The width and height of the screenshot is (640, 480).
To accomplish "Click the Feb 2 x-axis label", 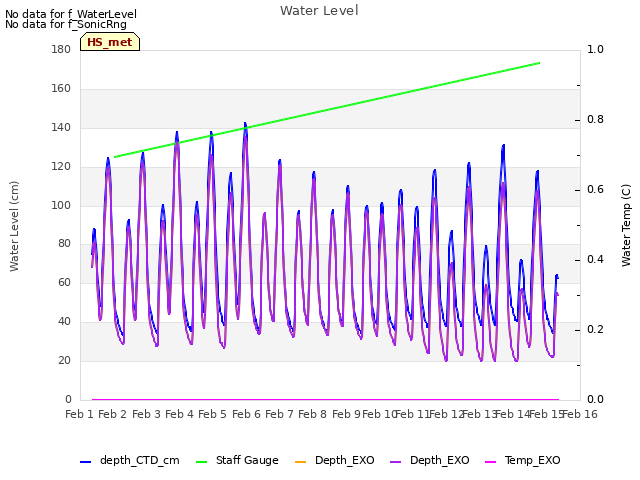I will pos(113,414).
